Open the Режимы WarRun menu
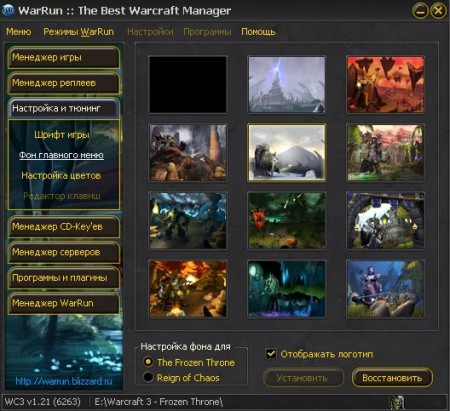 pyautogui.click(x=79, y=32)
